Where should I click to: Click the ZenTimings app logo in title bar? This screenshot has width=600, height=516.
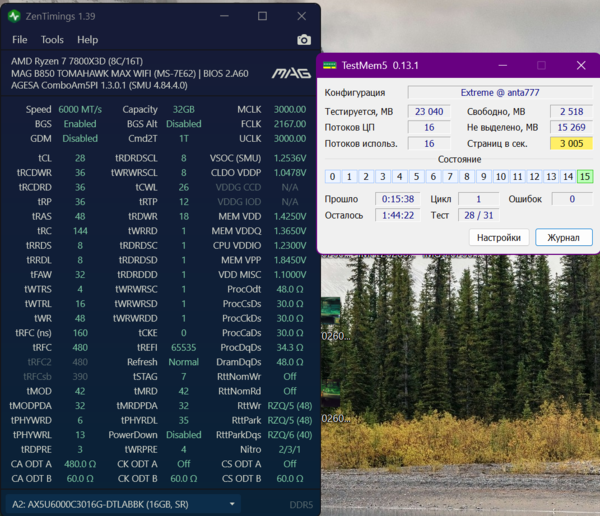point(14,16)
